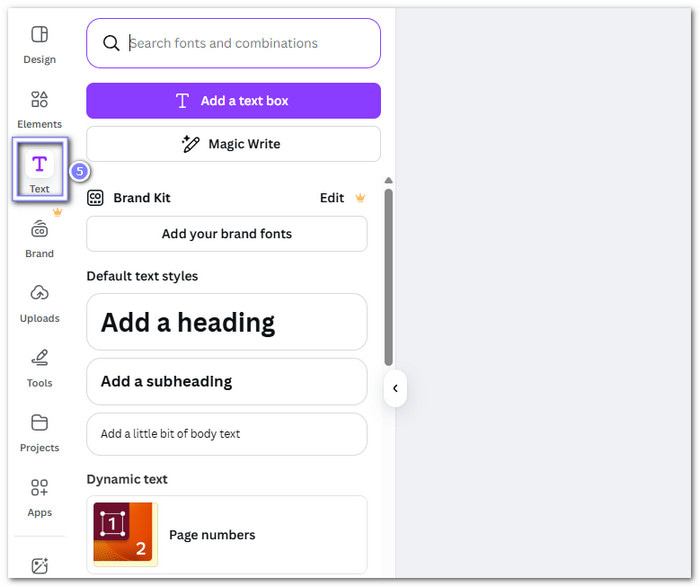Open the Elements panel
The width and height of the screenshot is (700, 587).
39,108
